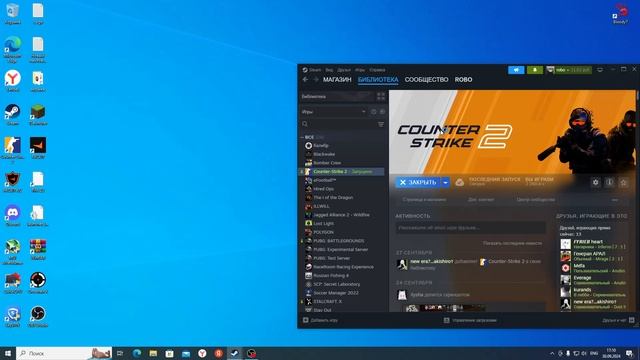This screenshot has height=360, width=640.
Task: Click the blue Закрыть button
Action: (418, 182)
